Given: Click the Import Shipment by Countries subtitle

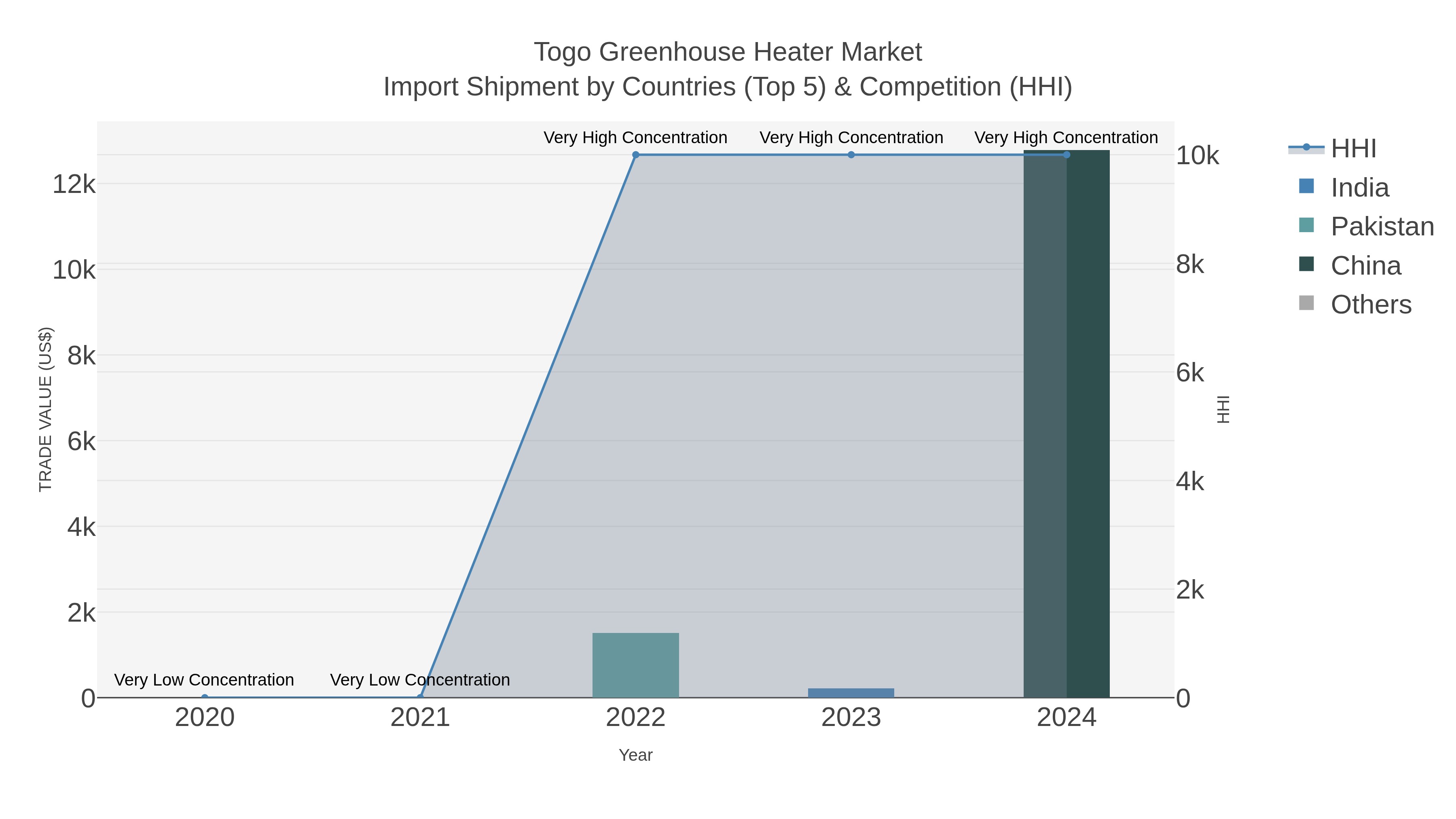Looking at the screenshot, I should (728, 87).
